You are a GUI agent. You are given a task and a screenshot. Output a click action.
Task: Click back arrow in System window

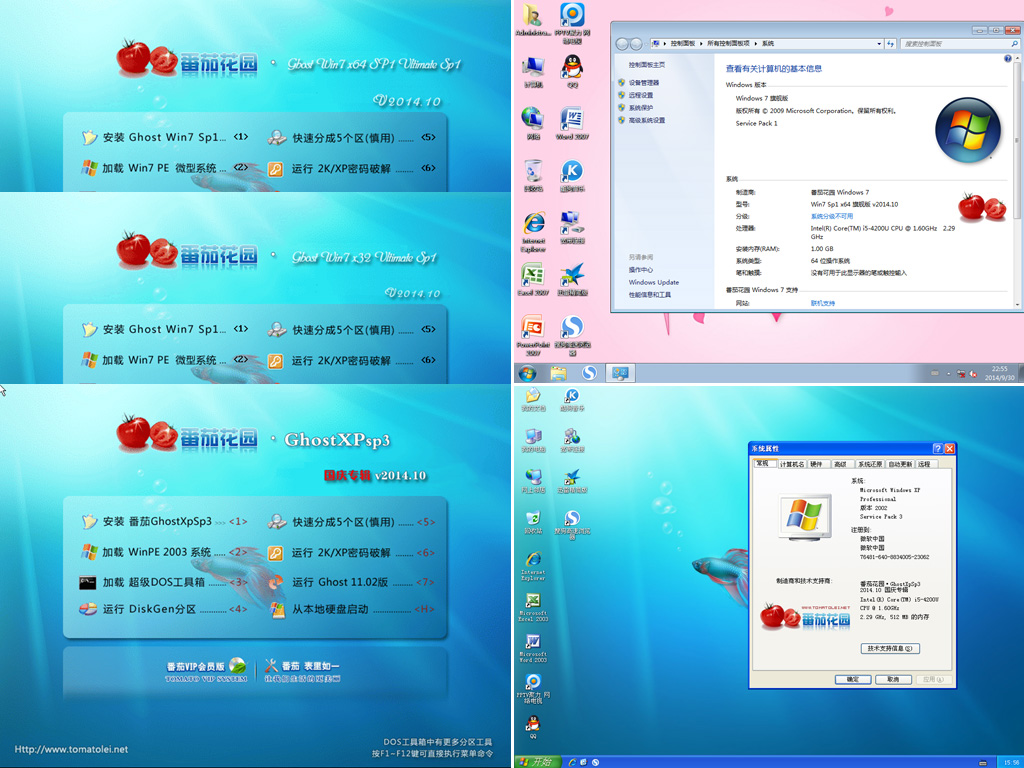click(622, 44)
